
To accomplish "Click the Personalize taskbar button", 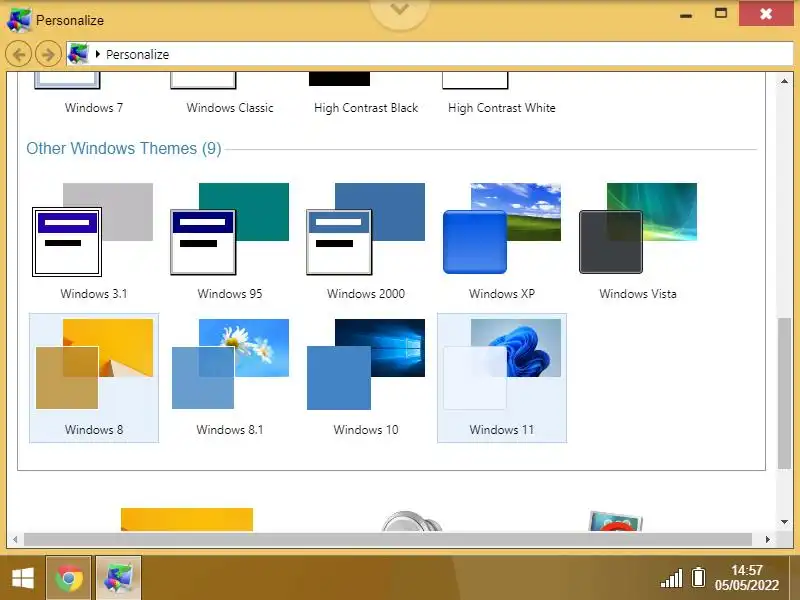I will coord(118,578).
